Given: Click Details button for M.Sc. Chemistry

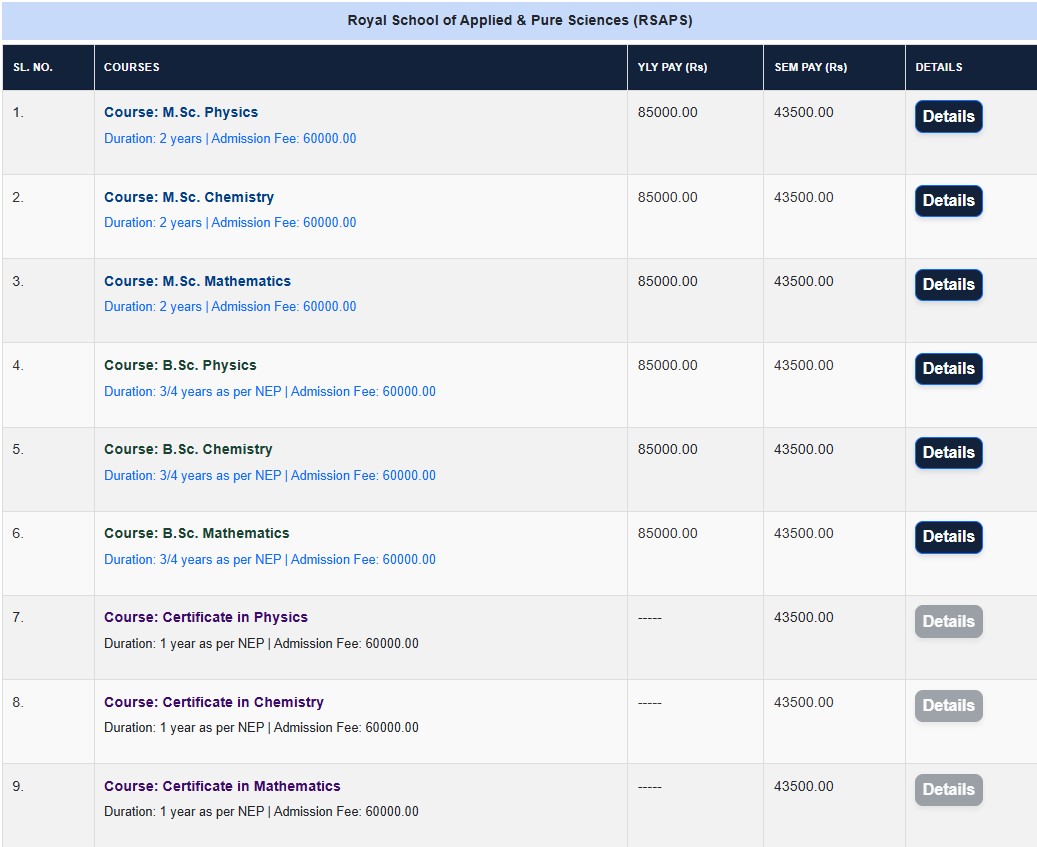Looking at the screenshot, I should click(x=948, y=201).
